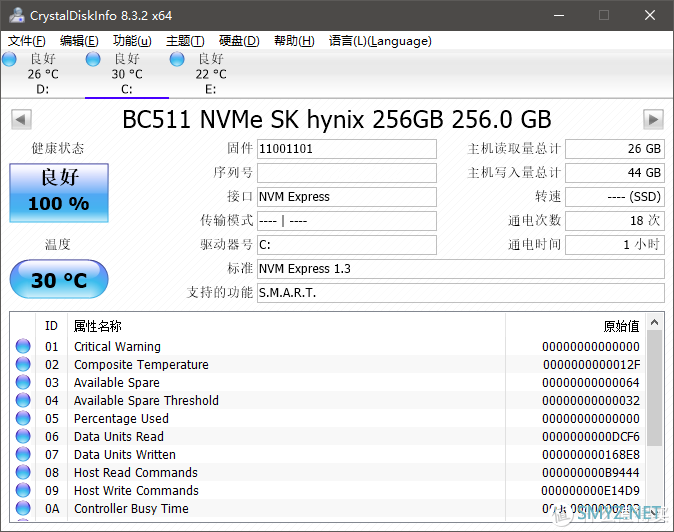Select the C: drive tab at 30 °C
This screenshot has height=532, width=674.
(x=127, y=73)
